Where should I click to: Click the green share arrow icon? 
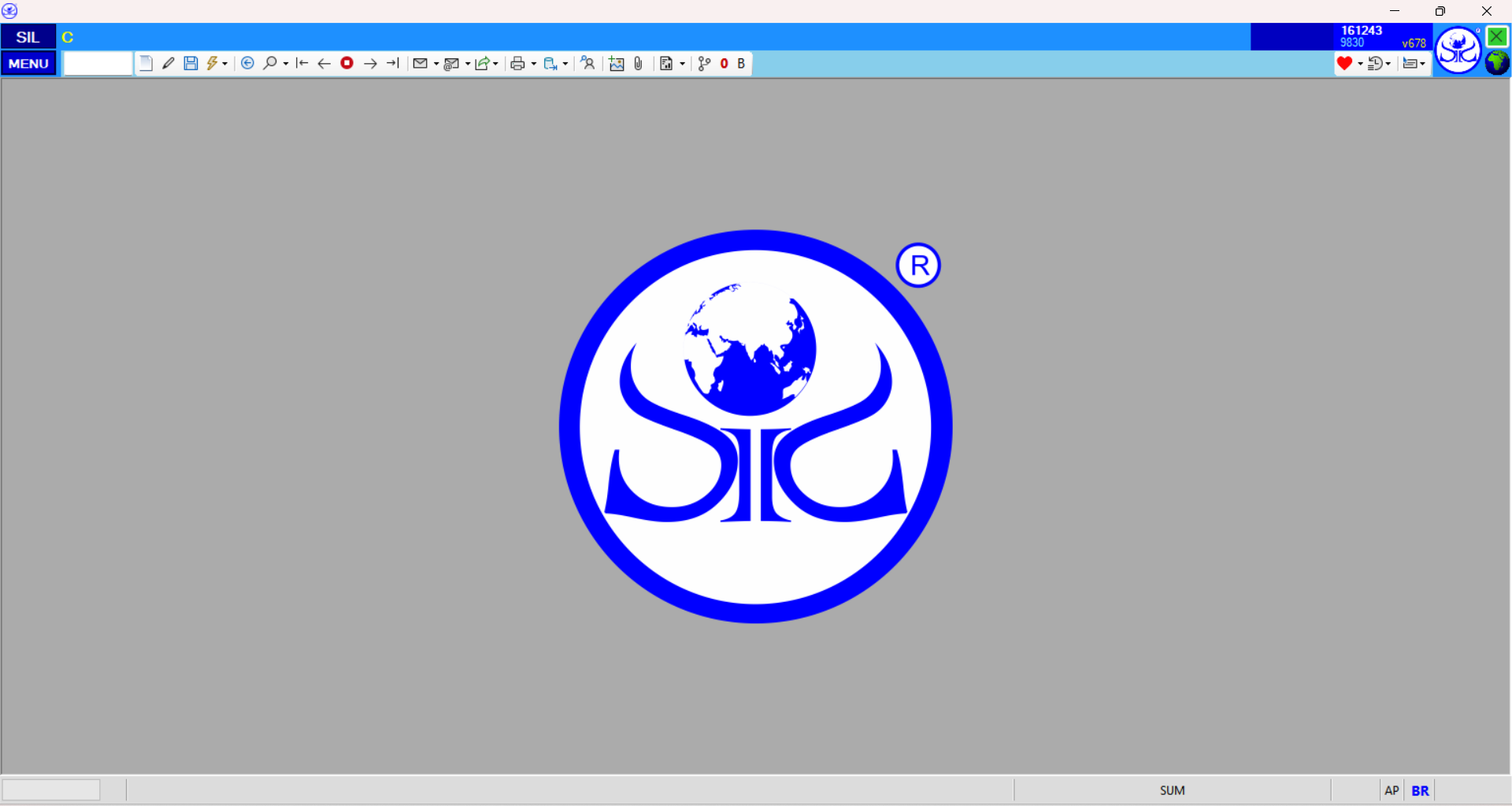tap(482, 64)
